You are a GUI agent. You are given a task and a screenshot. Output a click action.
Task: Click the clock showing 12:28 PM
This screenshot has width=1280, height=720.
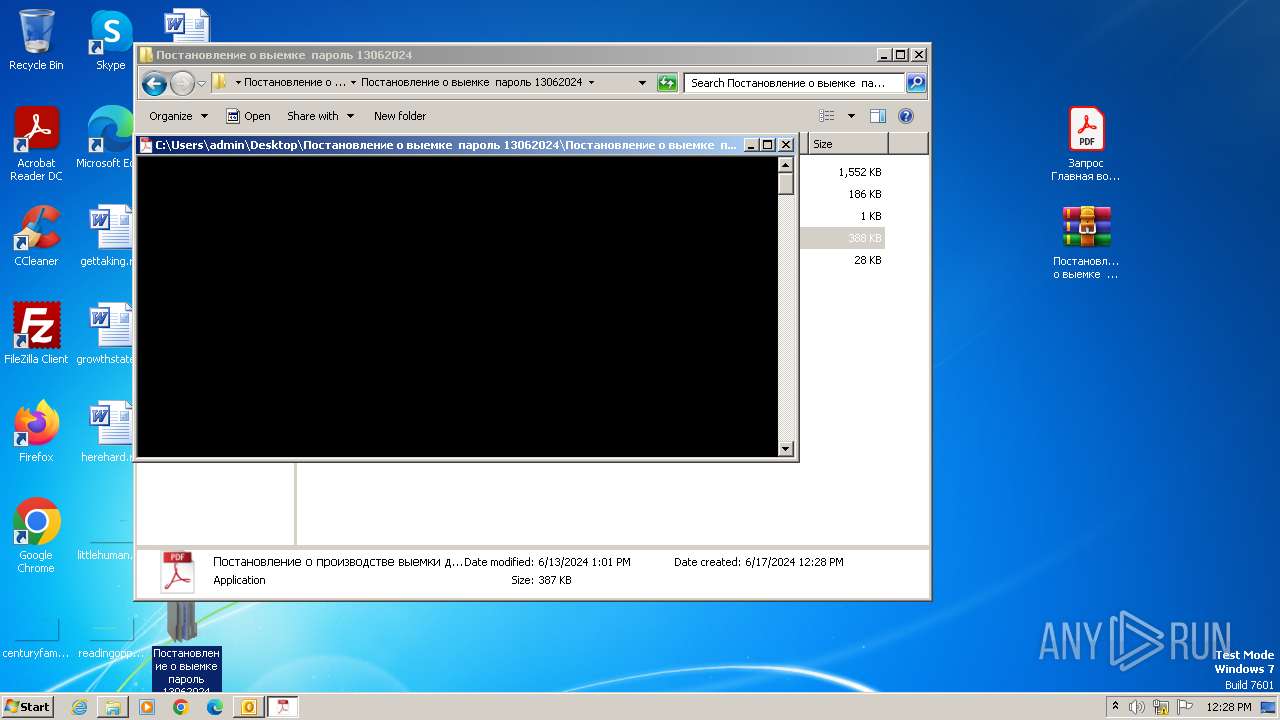1228,707
